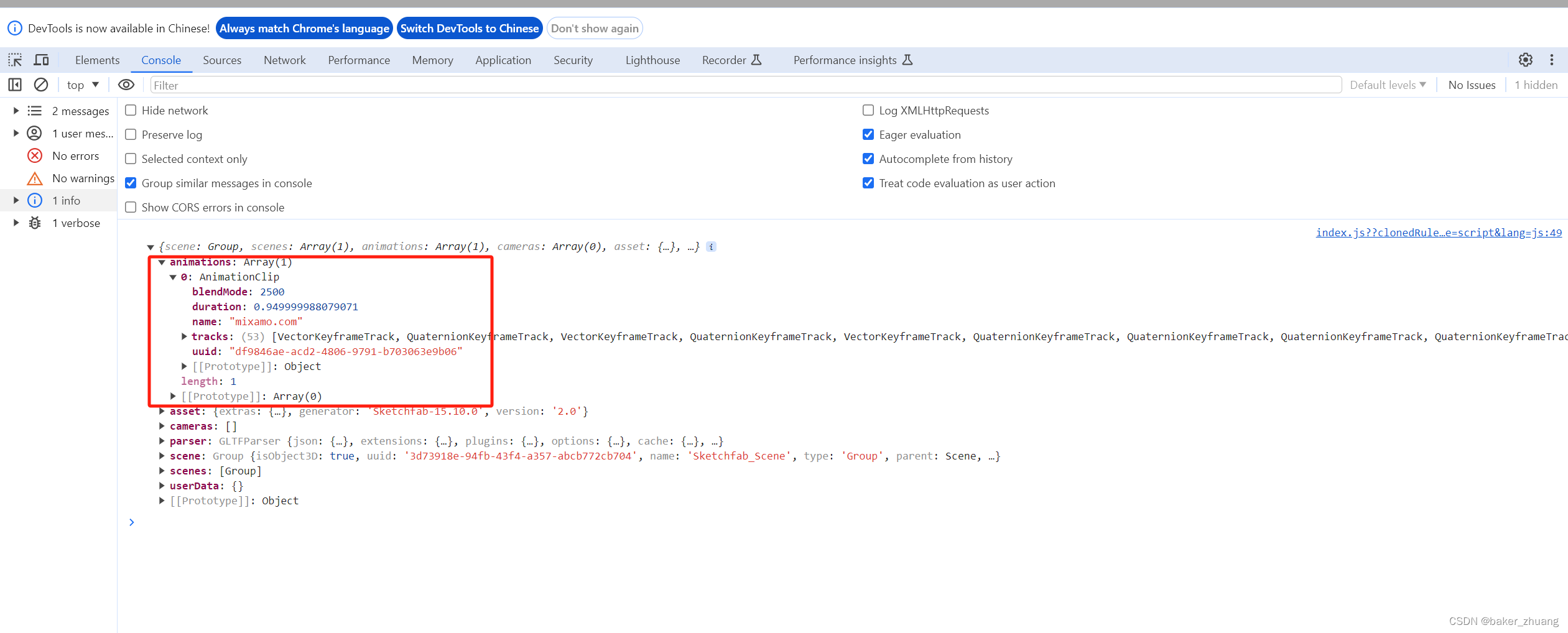Switch to the Elements tab
The height and width of the screenshot is (633, 1568).
(x=97, y=60)
